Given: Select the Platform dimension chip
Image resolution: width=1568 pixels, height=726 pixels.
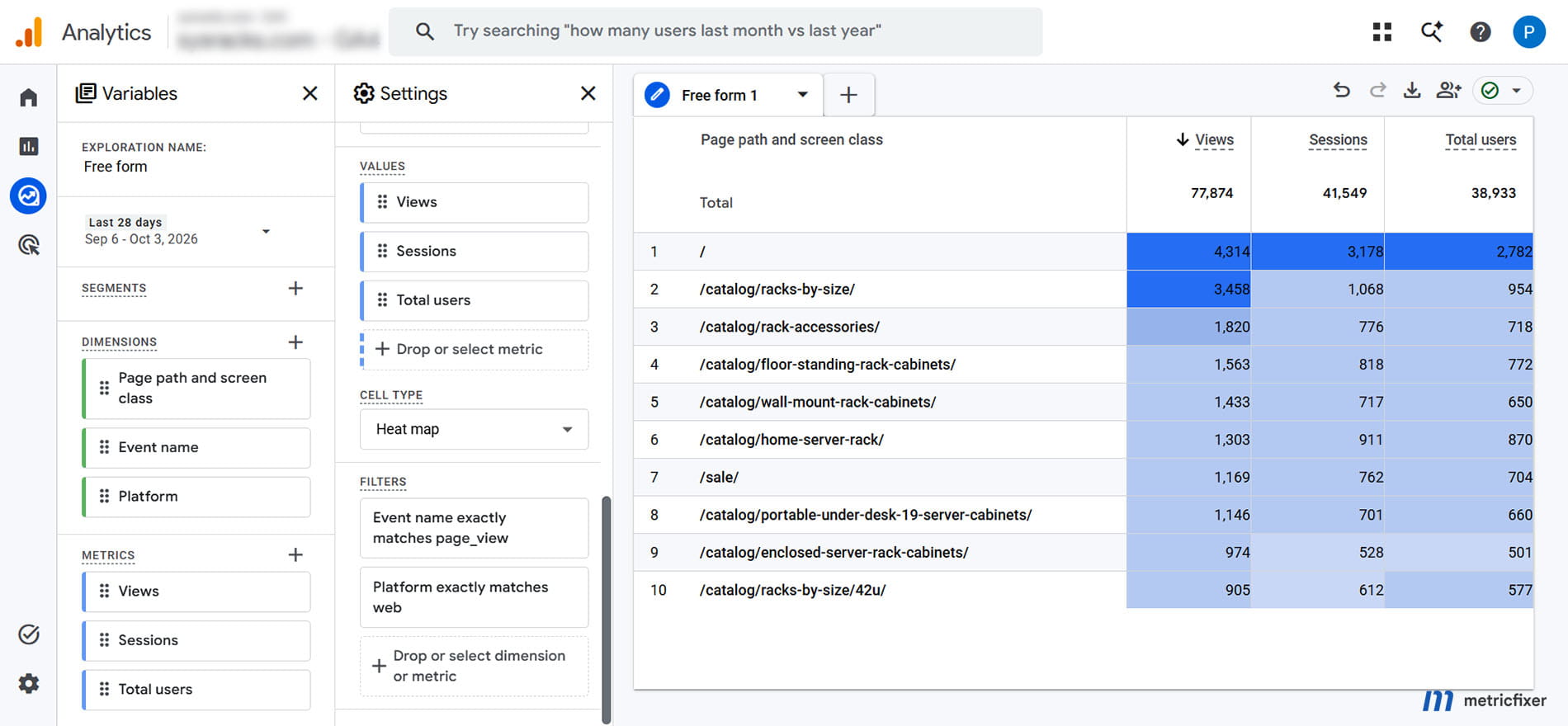Looking at the screenshot, I should (x=196, y=497).
